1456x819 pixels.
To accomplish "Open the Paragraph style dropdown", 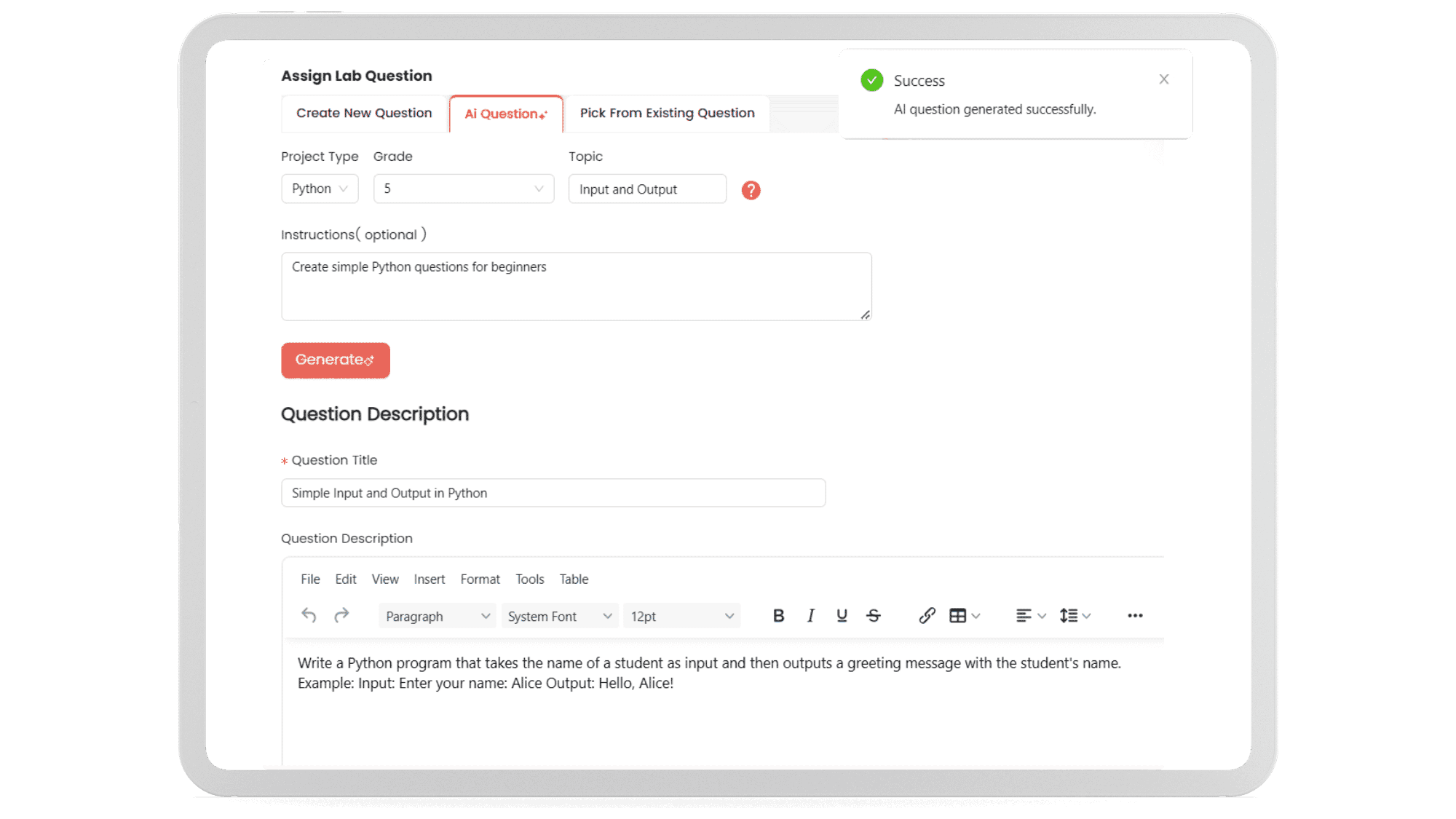I will 437,616.
